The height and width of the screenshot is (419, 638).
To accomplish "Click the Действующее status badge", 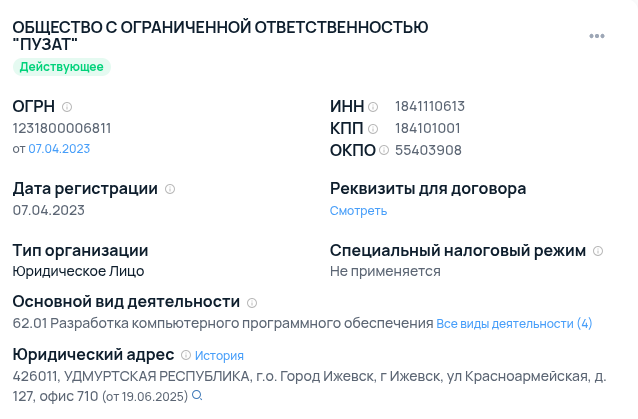I will point(61,67).
